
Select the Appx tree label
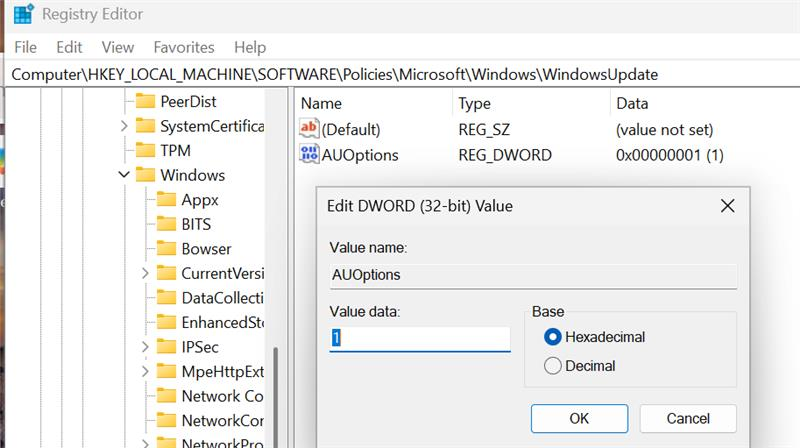[x=200, y=200]
